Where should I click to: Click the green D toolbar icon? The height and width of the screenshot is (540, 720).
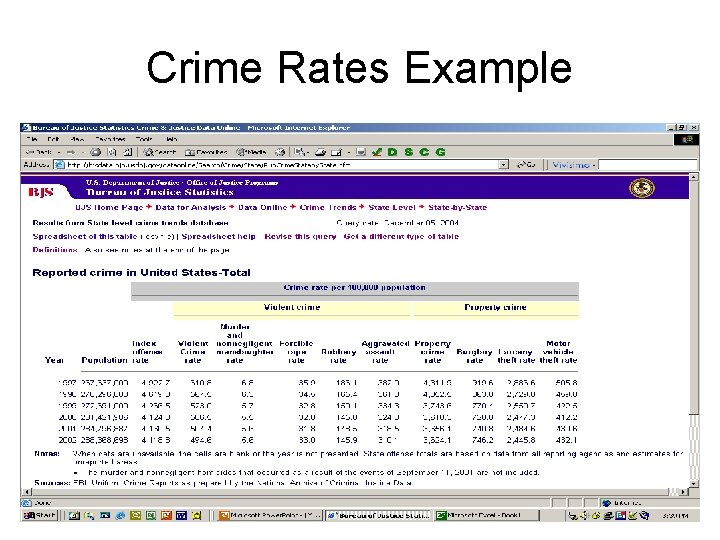[x=392, y=152]
